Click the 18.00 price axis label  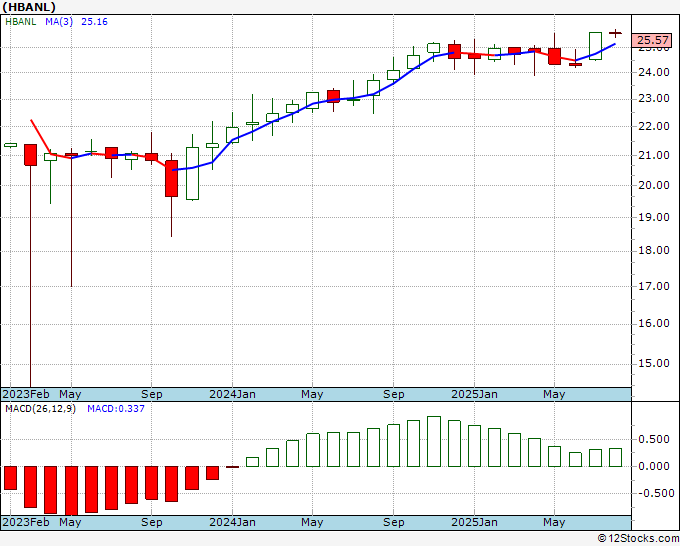(654, 251)
